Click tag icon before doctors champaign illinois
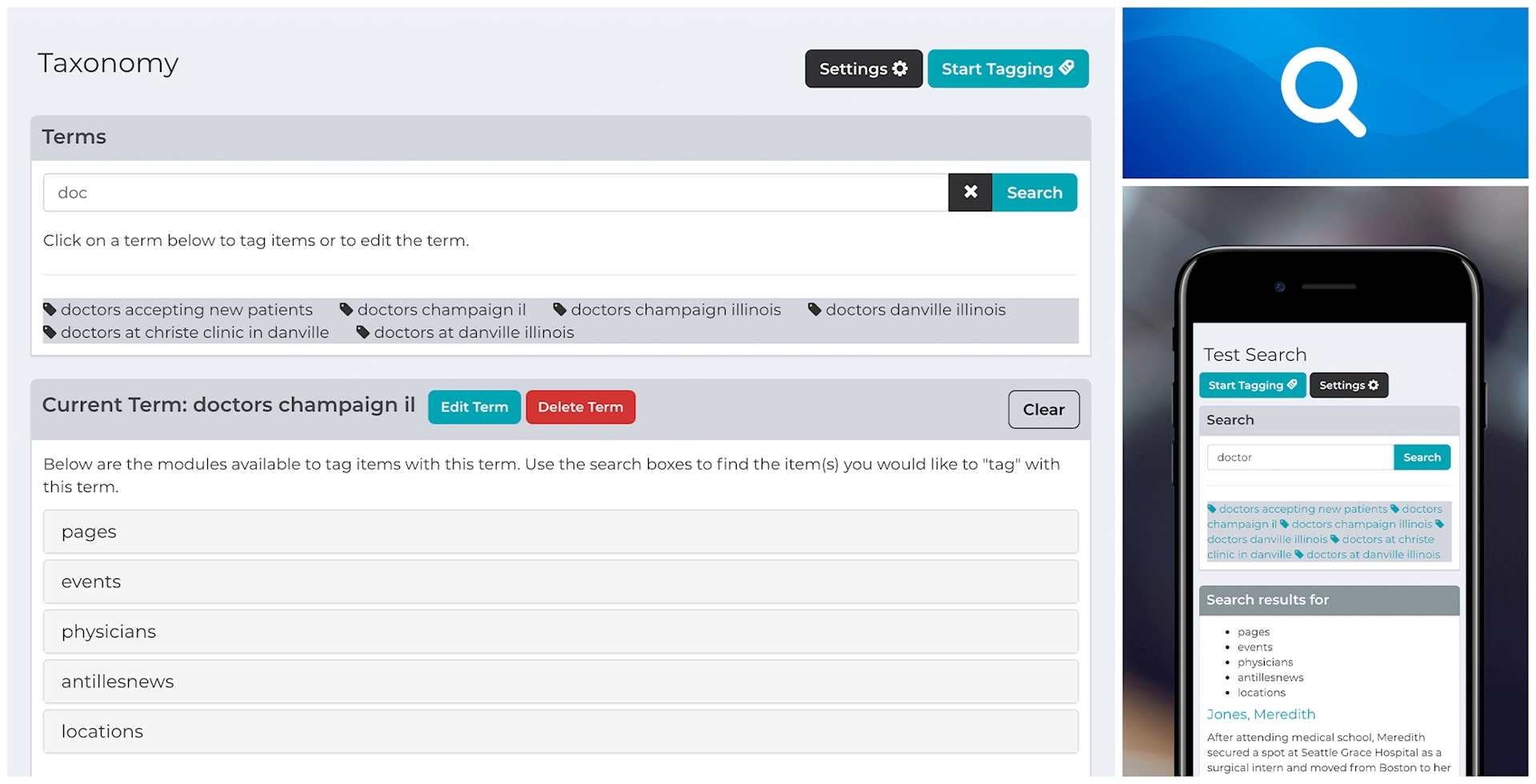This screenshot has width=1536, height=784. pyautogui.click(x=560, y=310)
